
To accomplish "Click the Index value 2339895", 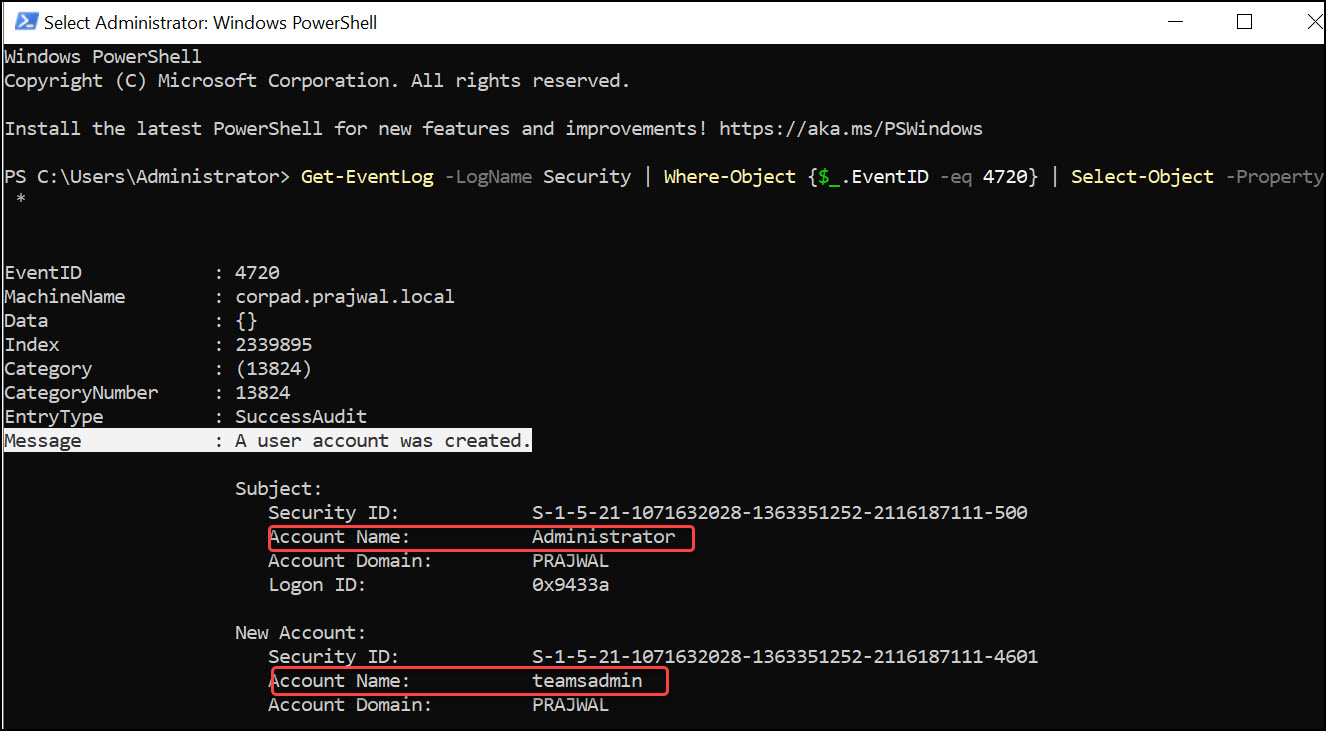I will coord(274,345).
